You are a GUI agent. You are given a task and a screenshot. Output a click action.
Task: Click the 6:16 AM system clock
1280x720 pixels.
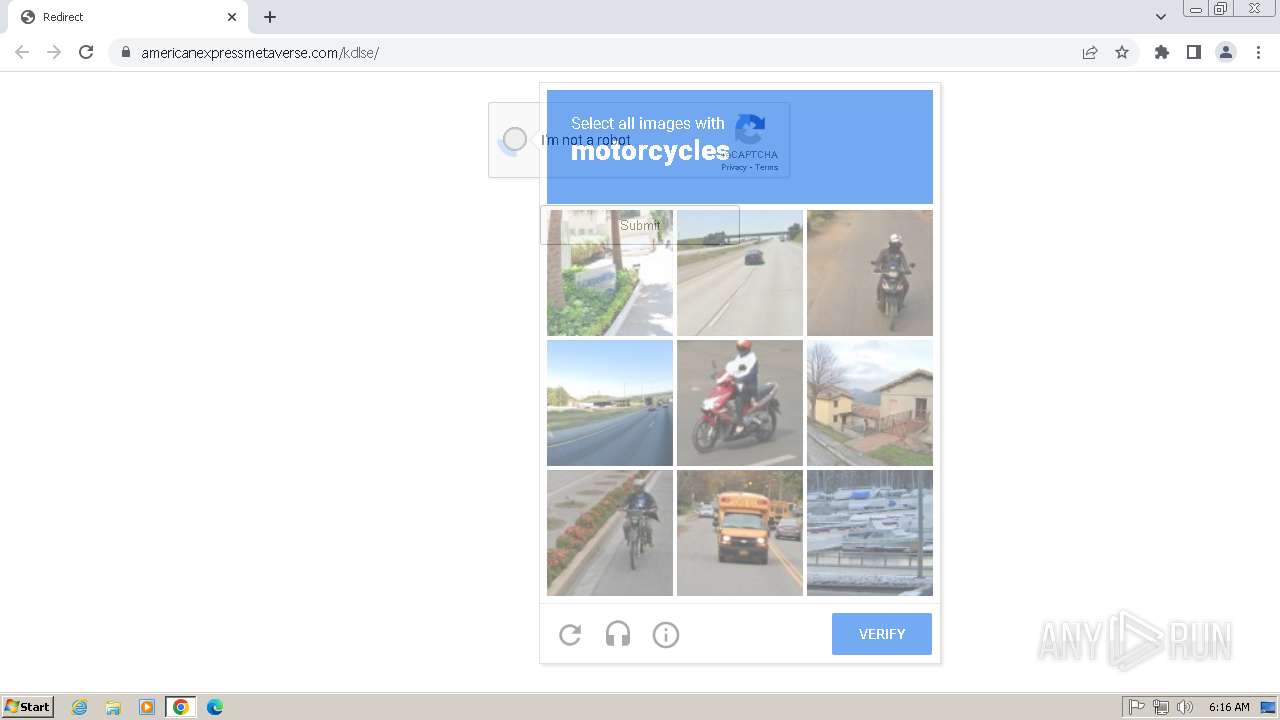tap(1229, 707)
